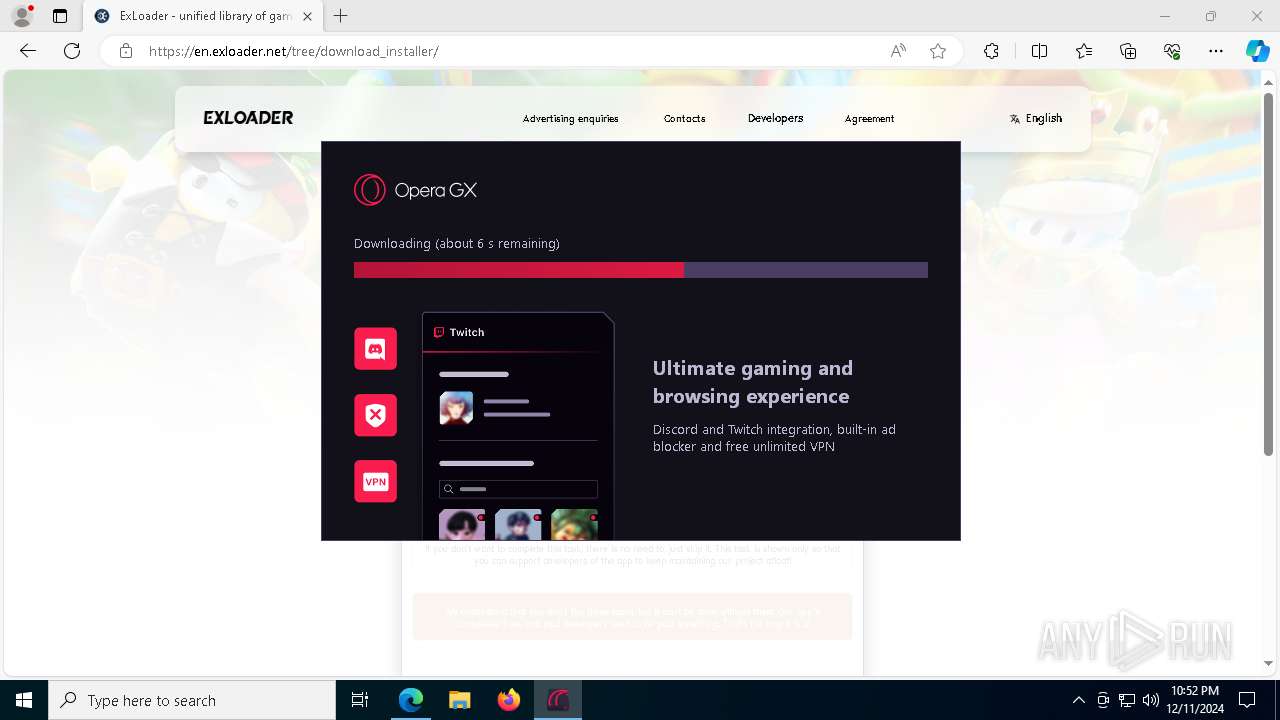Open Settings and more ellipsis menu

point(1216,51)
